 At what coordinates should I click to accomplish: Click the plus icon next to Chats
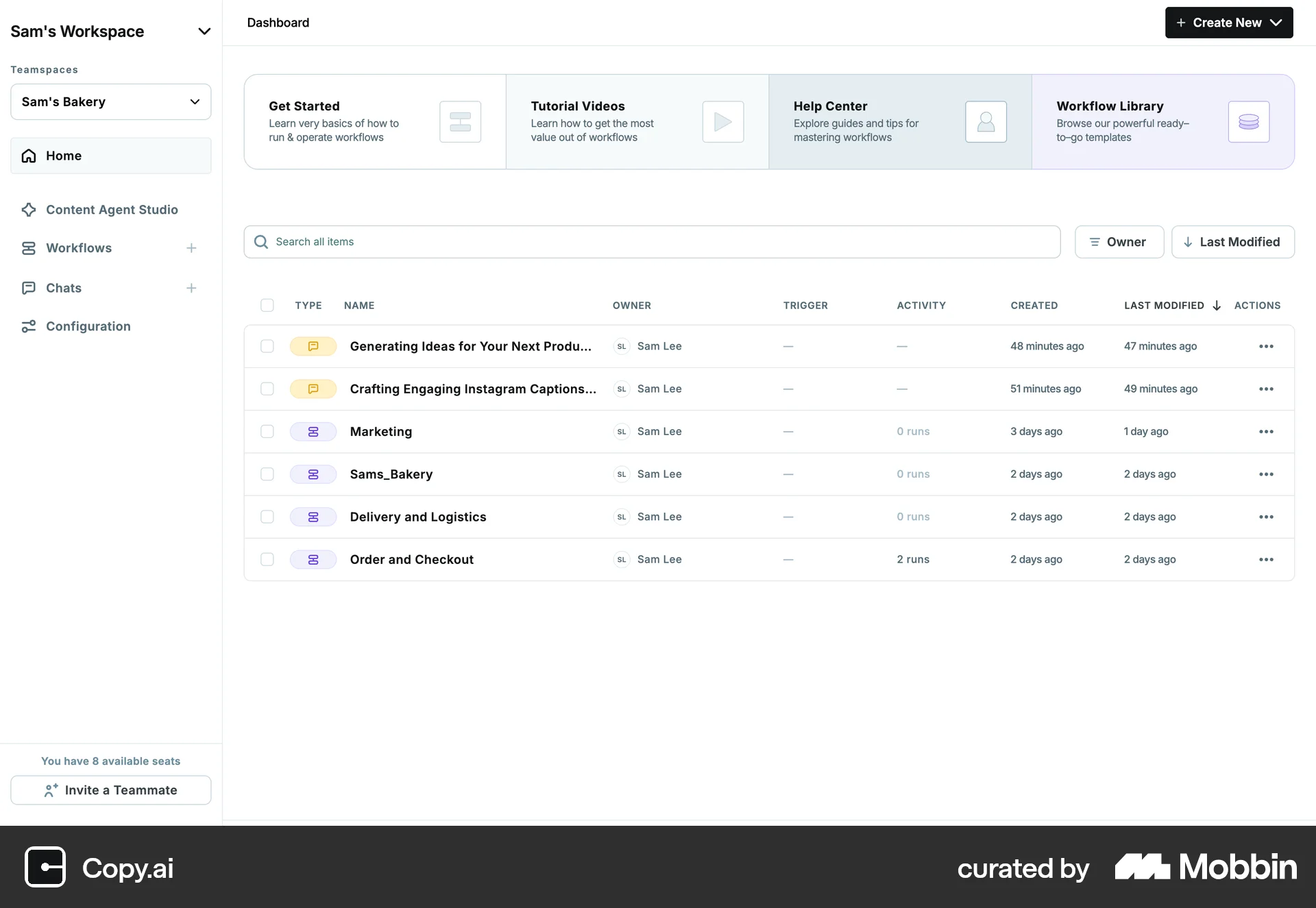click(191, 288)
